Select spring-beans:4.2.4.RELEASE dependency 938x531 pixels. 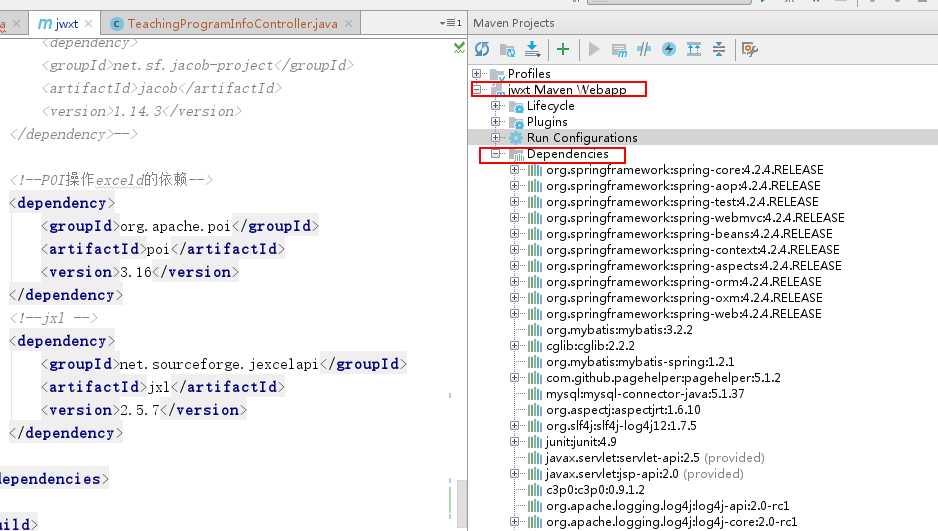(x=689, y=234)
